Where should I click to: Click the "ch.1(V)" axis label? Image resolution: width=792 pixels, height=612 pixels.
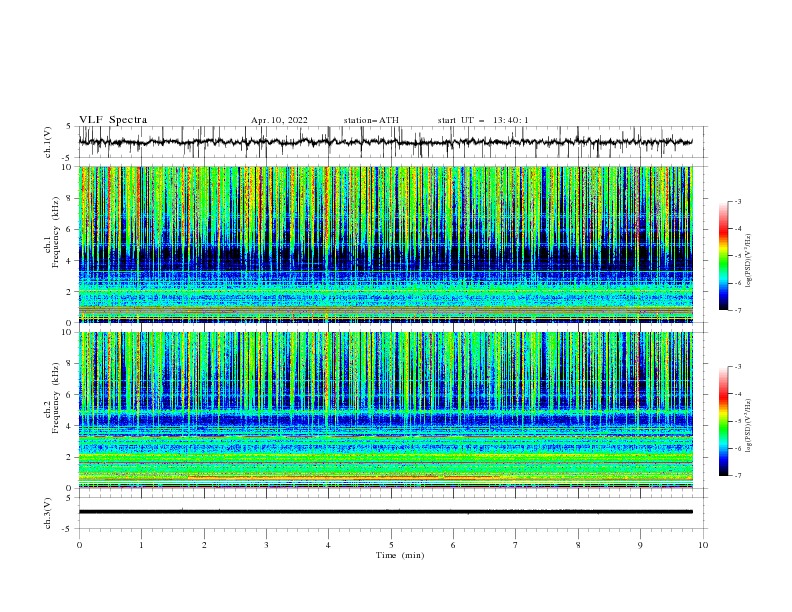coord(48,142)
